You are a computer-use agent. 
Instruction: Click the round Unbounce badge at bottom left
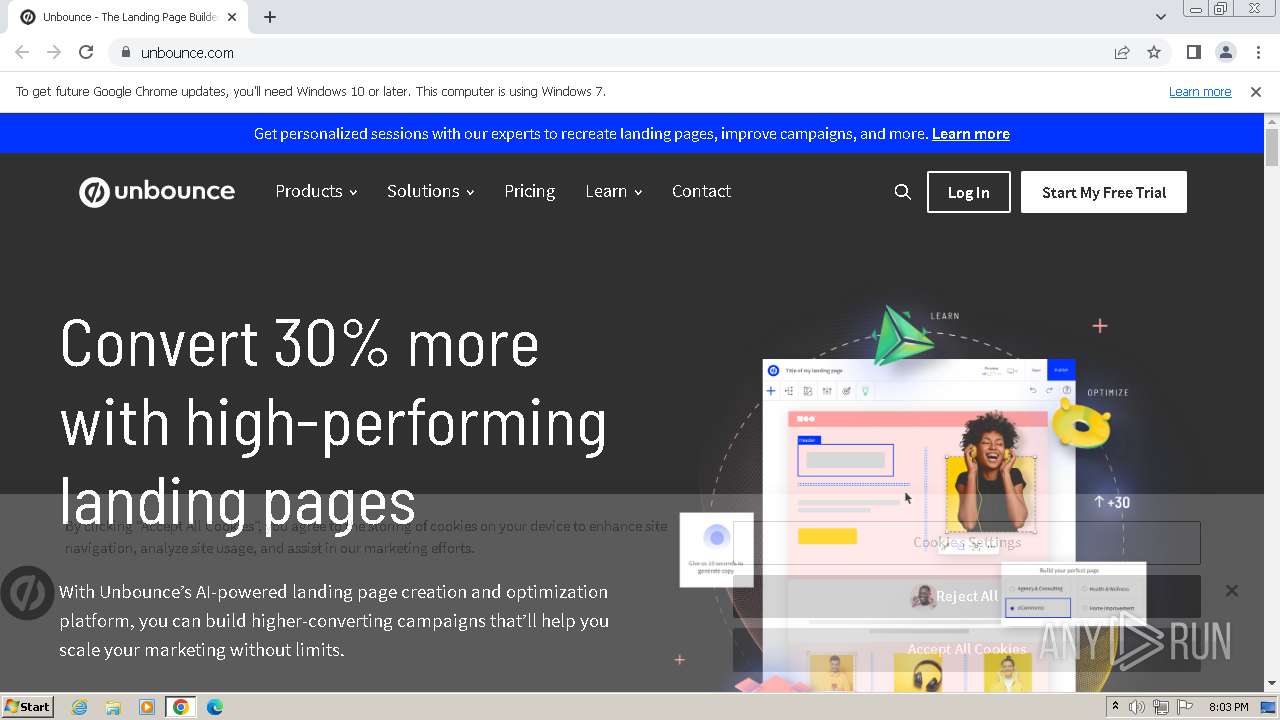[27, 593]
